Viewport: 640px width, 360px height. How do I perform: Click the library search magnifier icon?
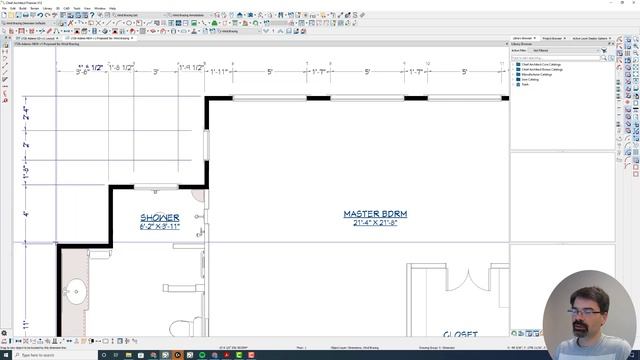pyautogui.click(x=604, y=58)
